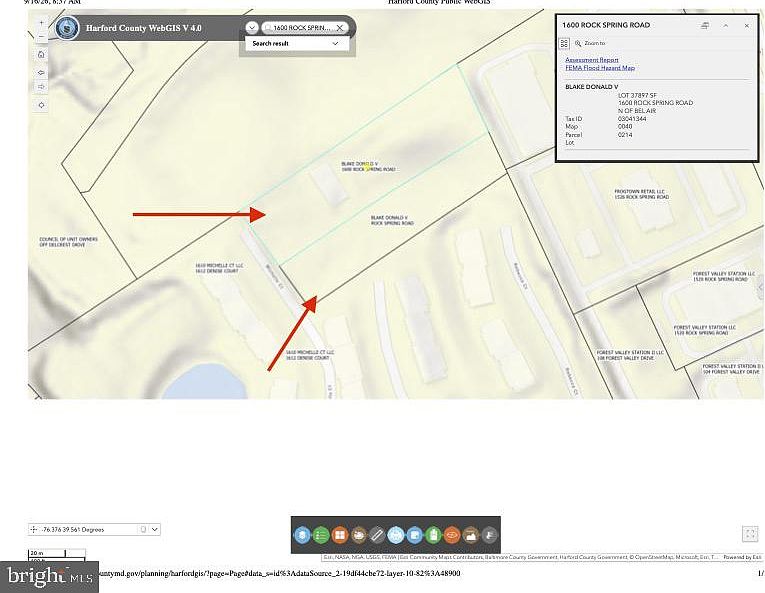Viewport: 765px width, 593px height.
Task: Toggle fullscreen map view
Action: coord(750,533)
